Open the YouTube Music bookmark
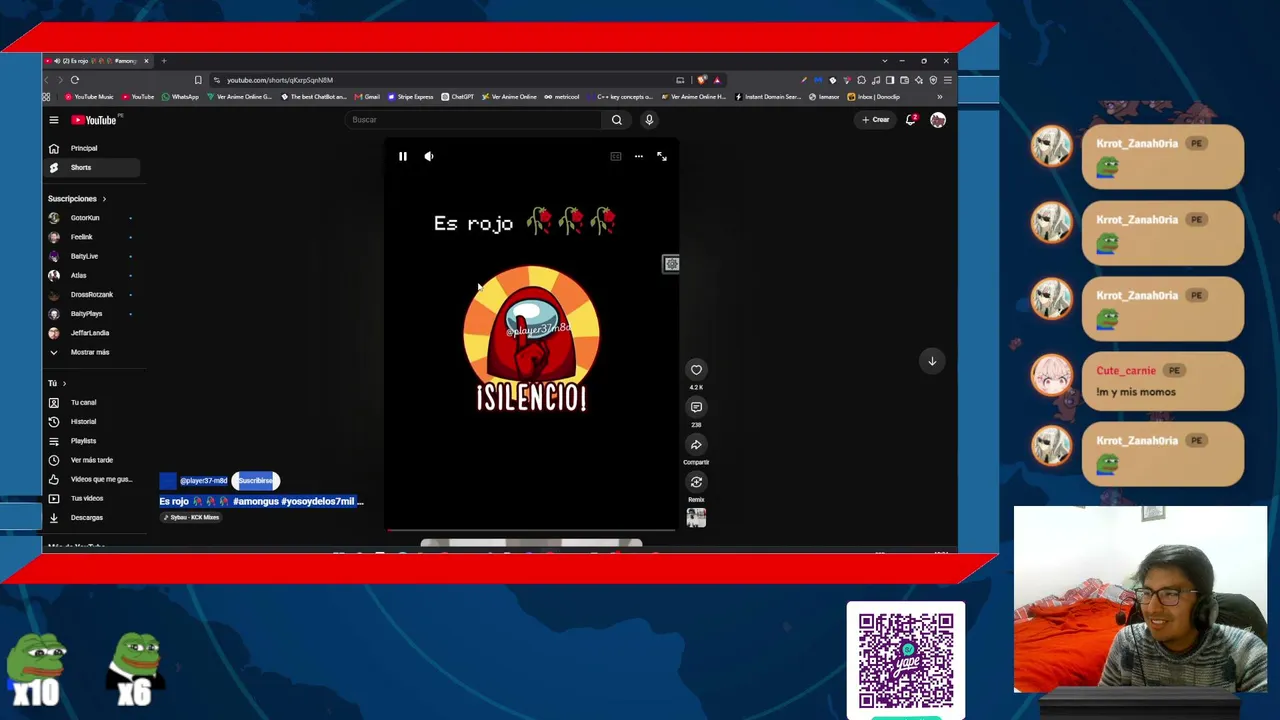This screenshot has width=1280, height=720. pos(89,97)
